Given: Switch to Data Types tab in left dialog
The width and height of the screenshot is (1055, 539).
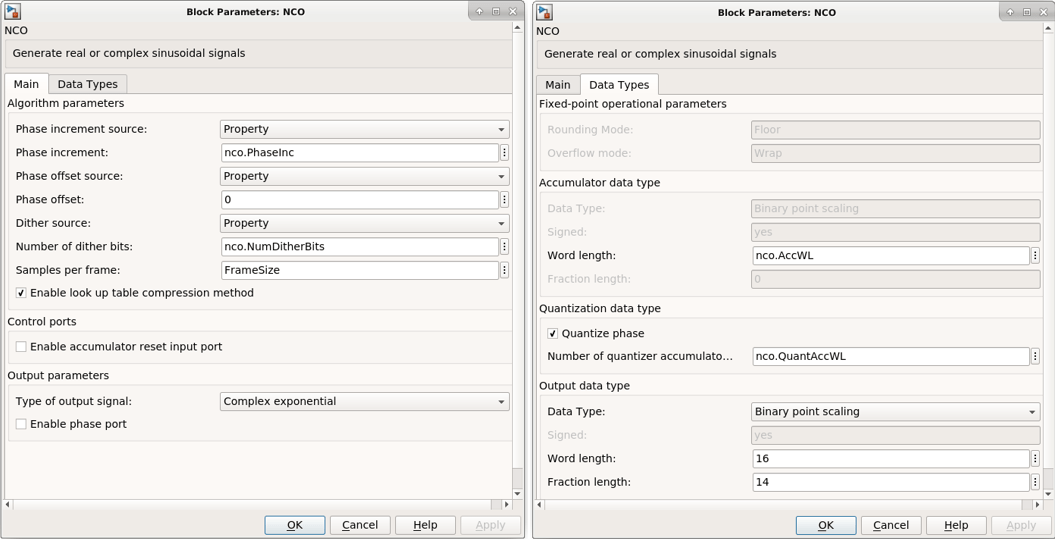Looking at the screenshot, I should click(x=87, y=84).
